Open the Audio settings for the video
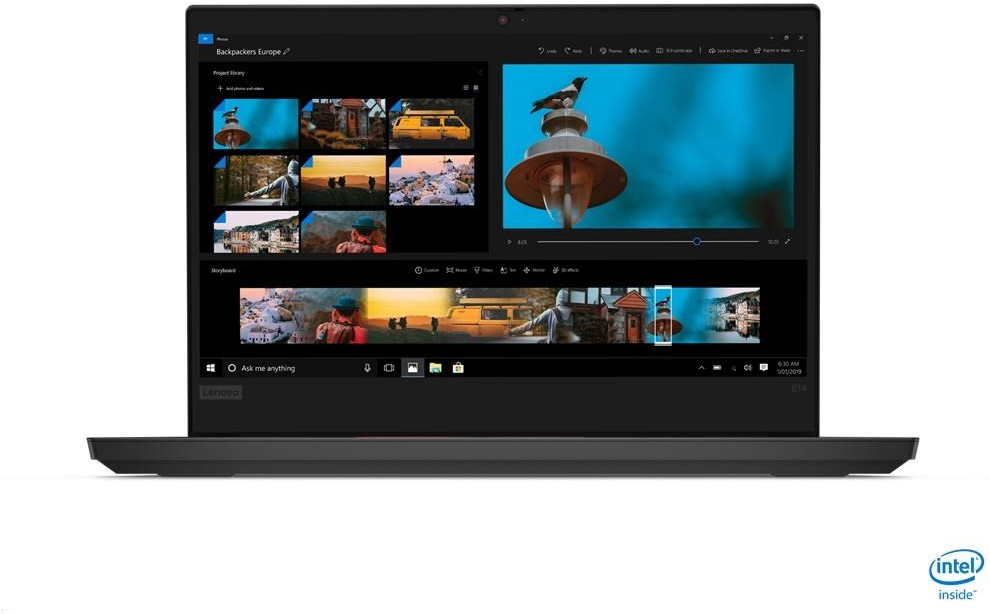 tap(639, 50)
